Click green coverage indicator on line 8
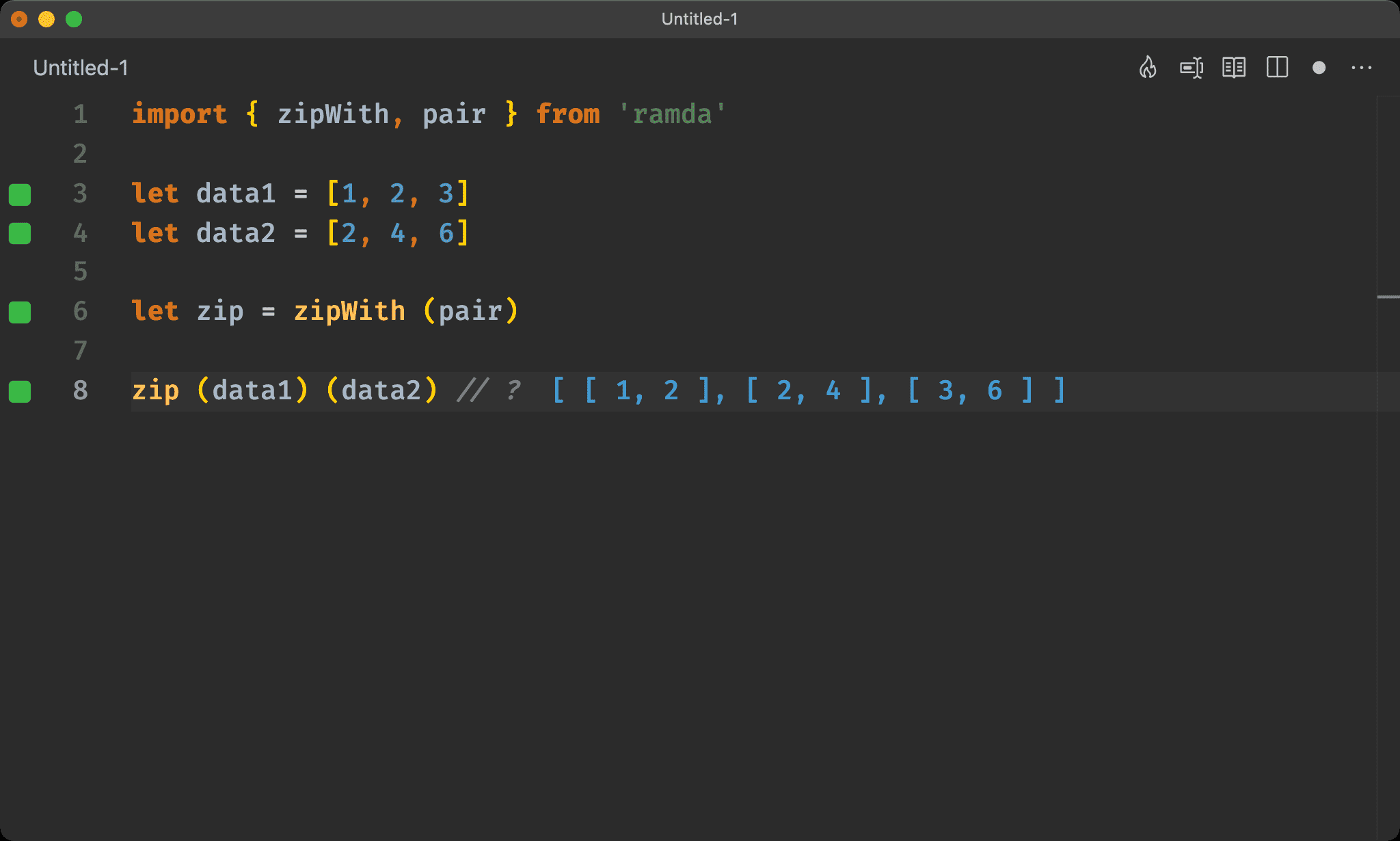Image resolution: width=1400 pixels, height=841 pixels. 20,391
